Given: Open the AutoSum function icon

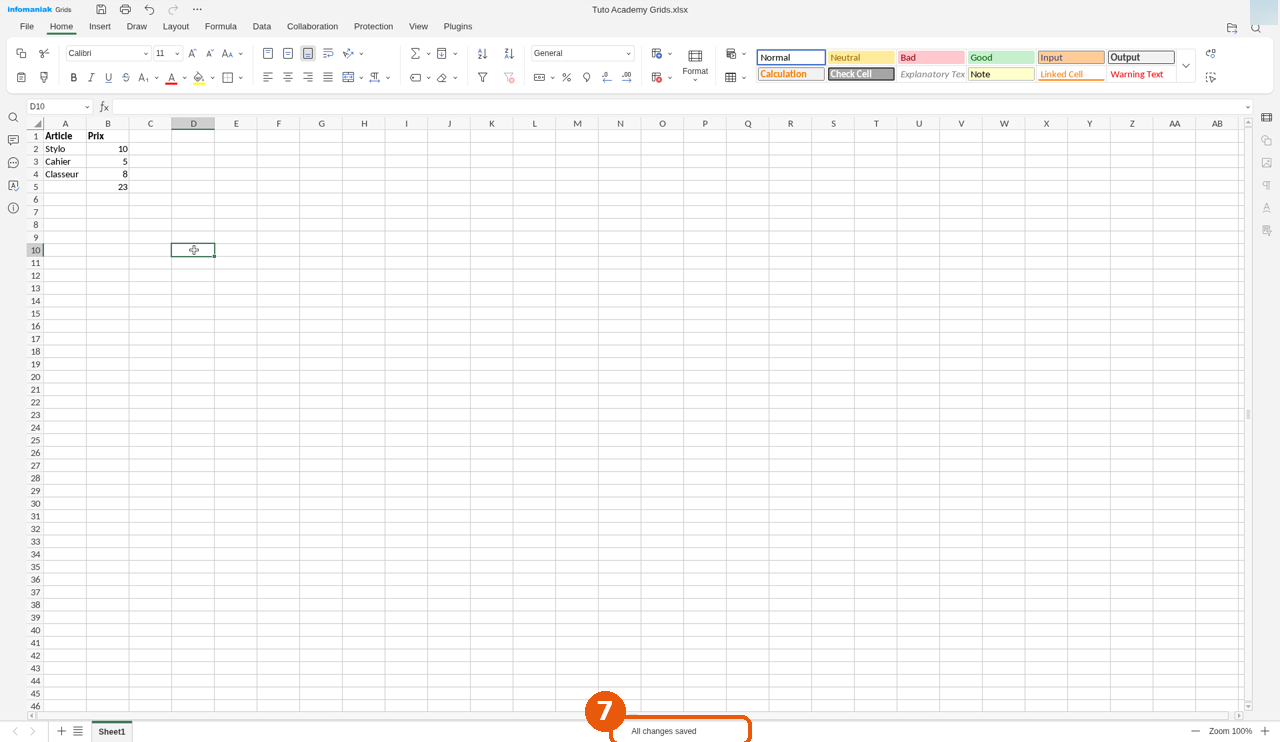Looking at the screenshot, I should point(416,53).
